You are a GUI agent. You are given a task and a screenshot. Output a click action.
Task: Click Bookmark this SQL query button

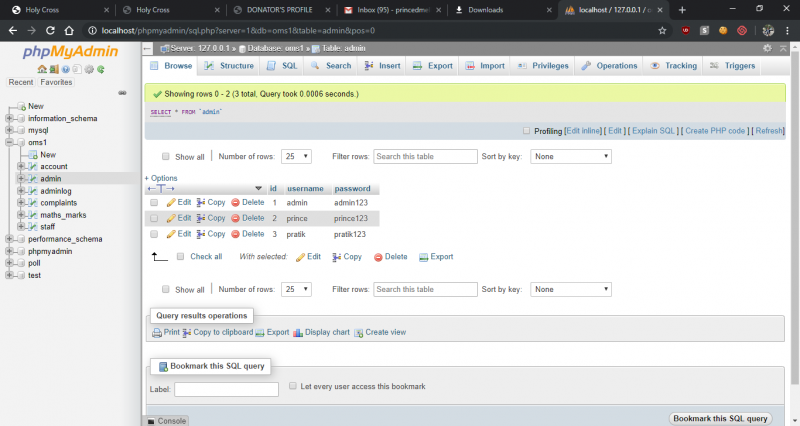click(720, 418)
